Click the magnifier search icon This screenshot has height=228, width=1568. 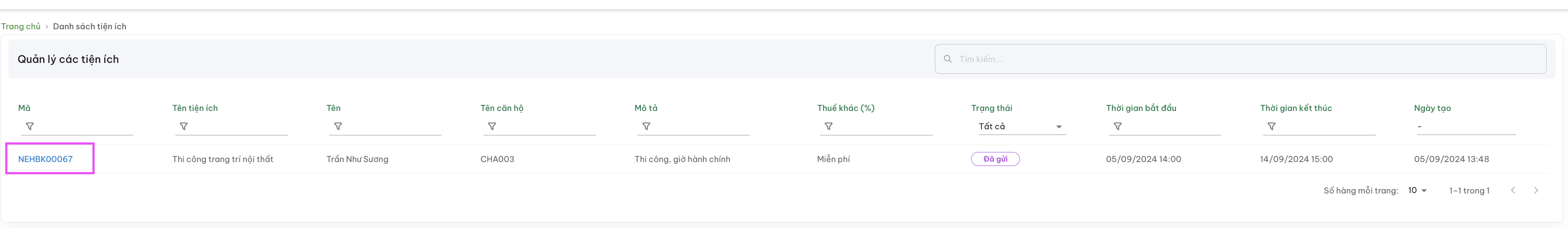(x=948, y=59)
